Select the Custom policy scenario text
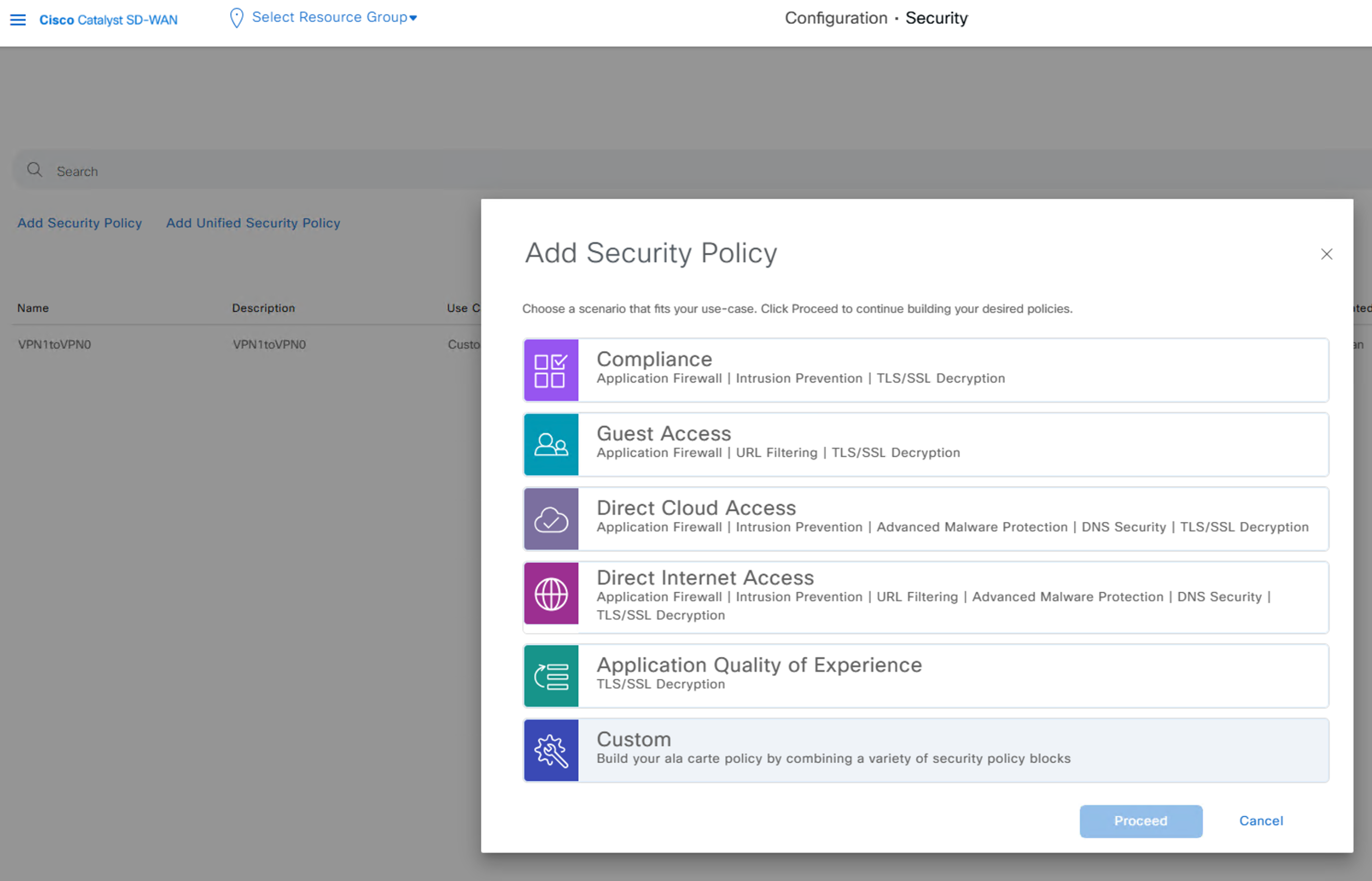1372x881 pixels. tap(634, 739)
